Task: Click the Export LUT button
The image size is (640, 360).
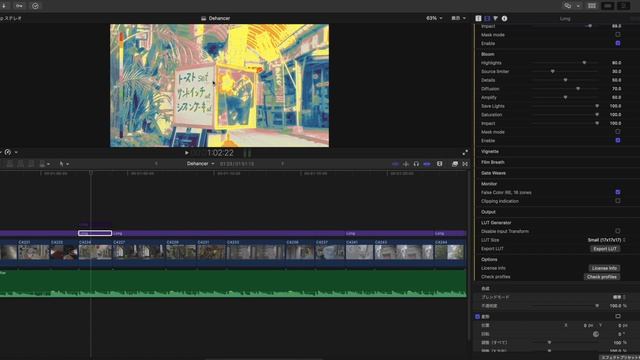Action: point(605,249)
